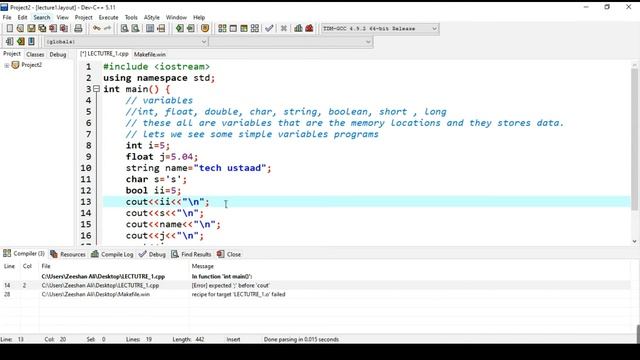Click the Close file toolbar icon
The height and width of the screenshot is (360, 640).
click(53, 28)
